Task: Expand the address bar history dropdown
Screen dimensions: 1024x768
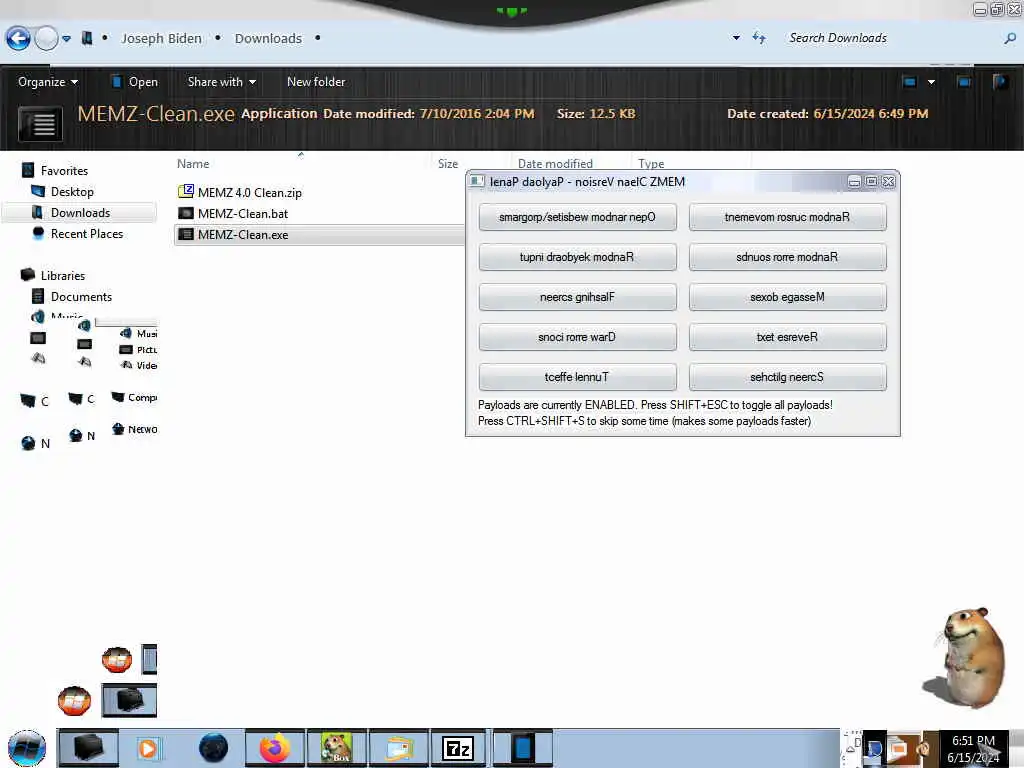Action: pos(737,38)
